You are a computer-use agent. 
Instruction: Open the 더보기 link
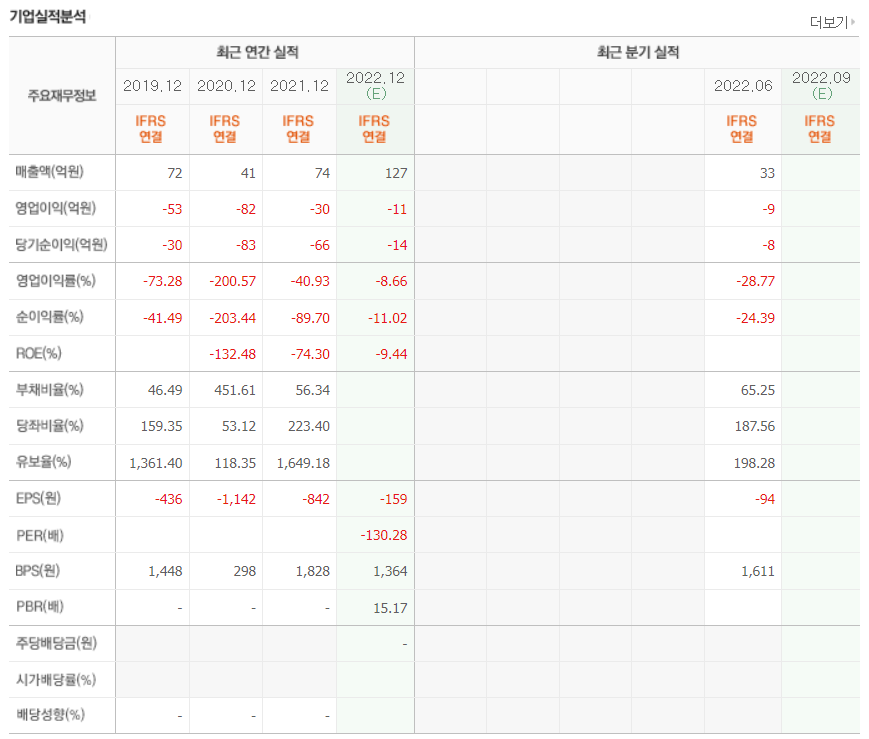pos(829,22)
